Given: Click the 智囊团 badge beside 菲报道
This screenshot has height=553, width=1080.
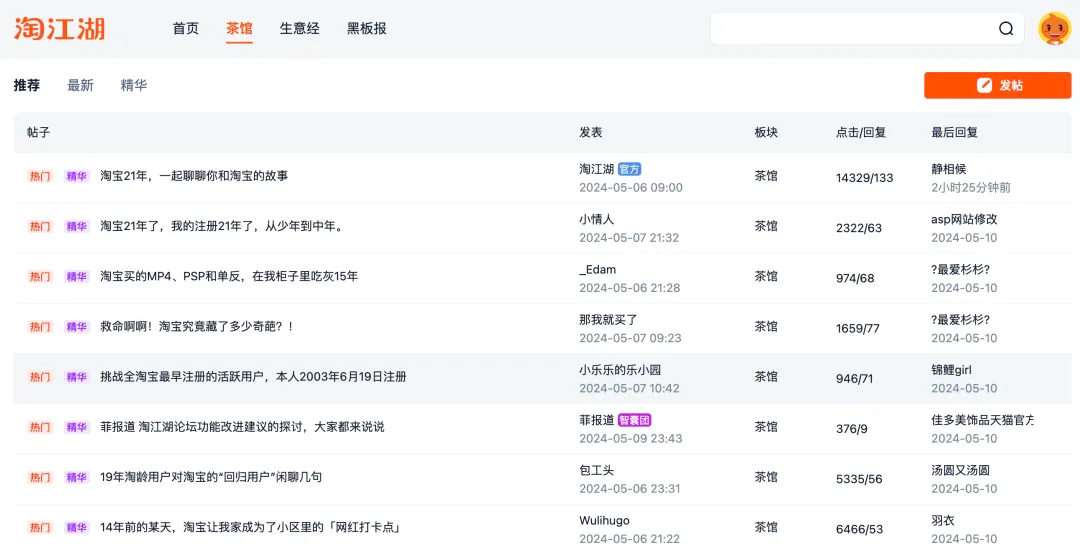Looking at the screenshot, I should tap(634, 420).
